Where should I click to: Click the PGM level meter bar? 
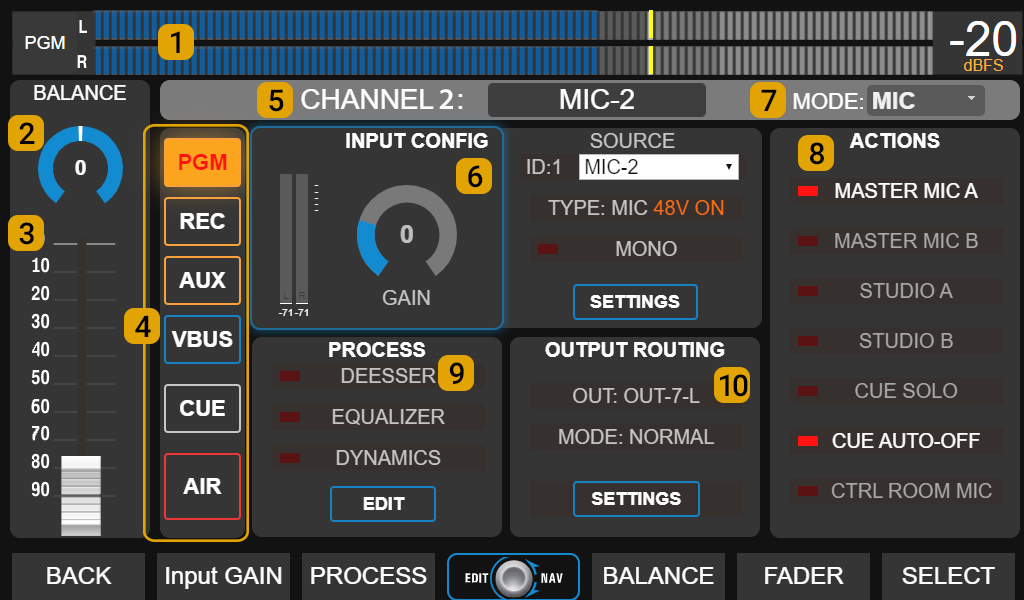coord(514,43)
